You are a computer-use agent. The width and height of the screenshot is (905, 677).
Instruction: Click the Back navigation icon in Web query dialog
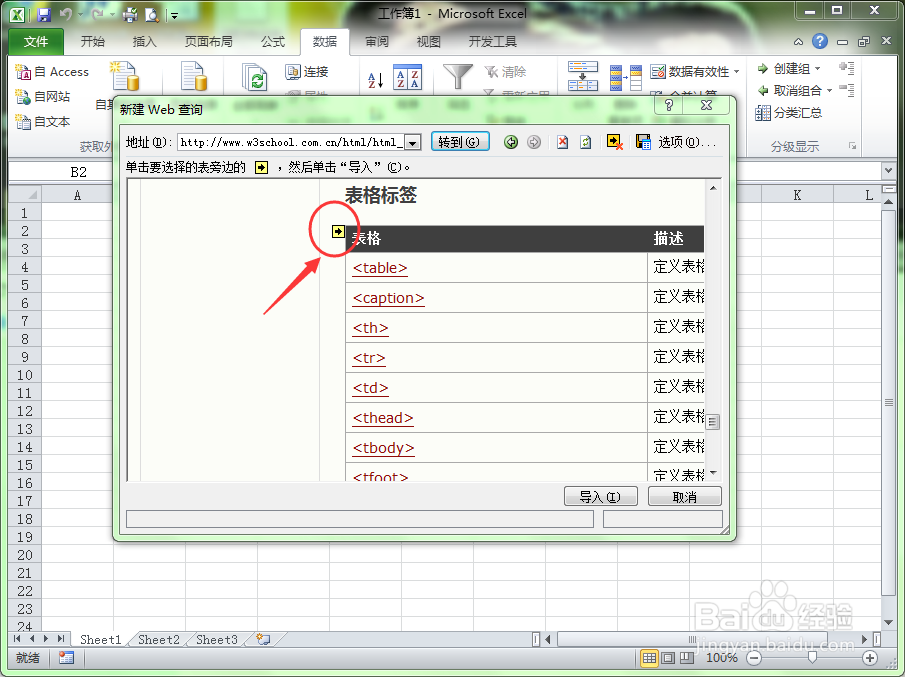(511, 142)
